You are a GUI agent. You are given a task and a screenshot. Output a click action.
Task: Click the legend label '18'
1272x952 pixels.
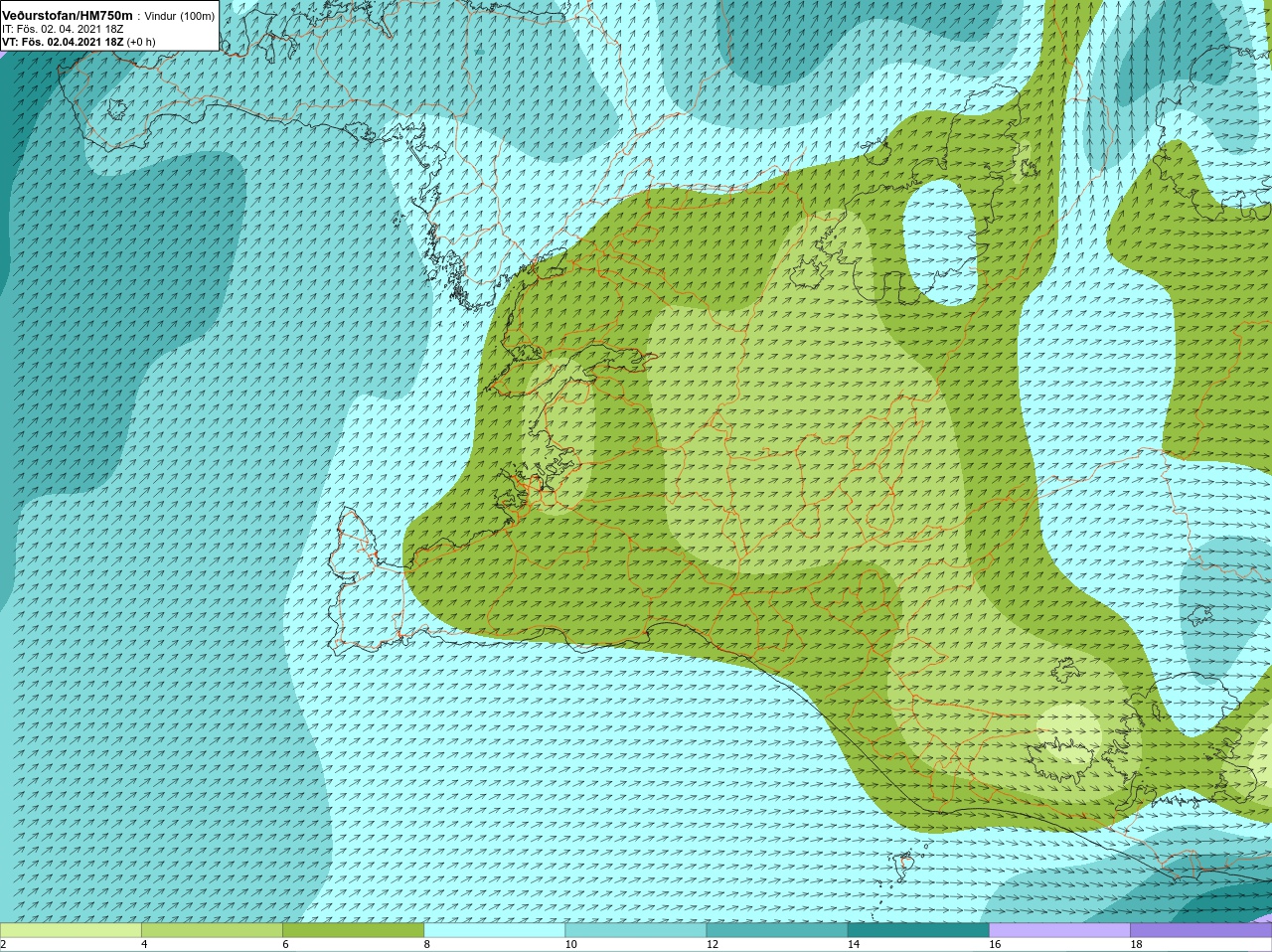click(1136, 944)
